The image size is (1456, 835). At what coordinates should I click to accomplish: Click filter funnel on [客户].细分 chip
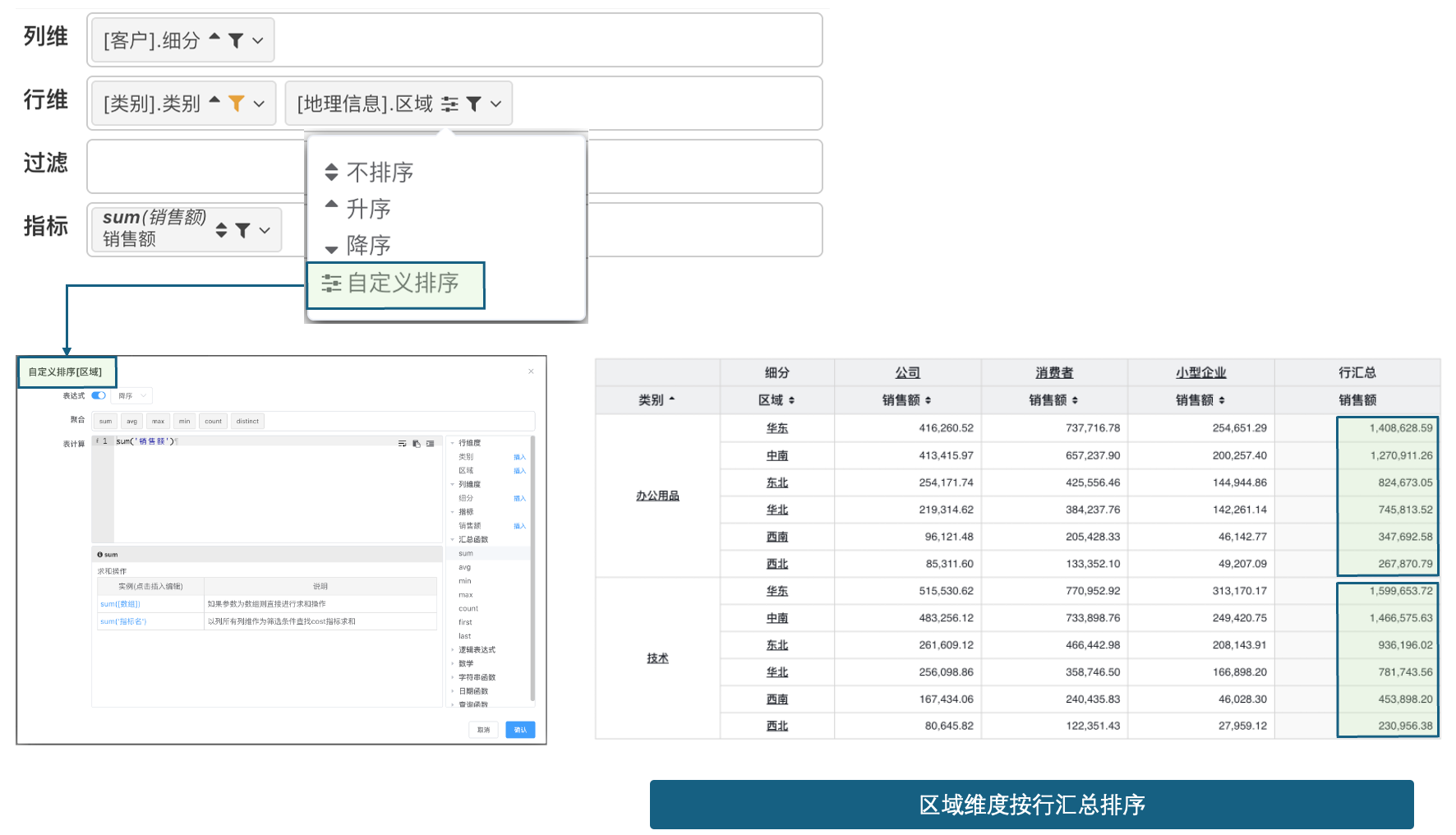pos(236,40)
